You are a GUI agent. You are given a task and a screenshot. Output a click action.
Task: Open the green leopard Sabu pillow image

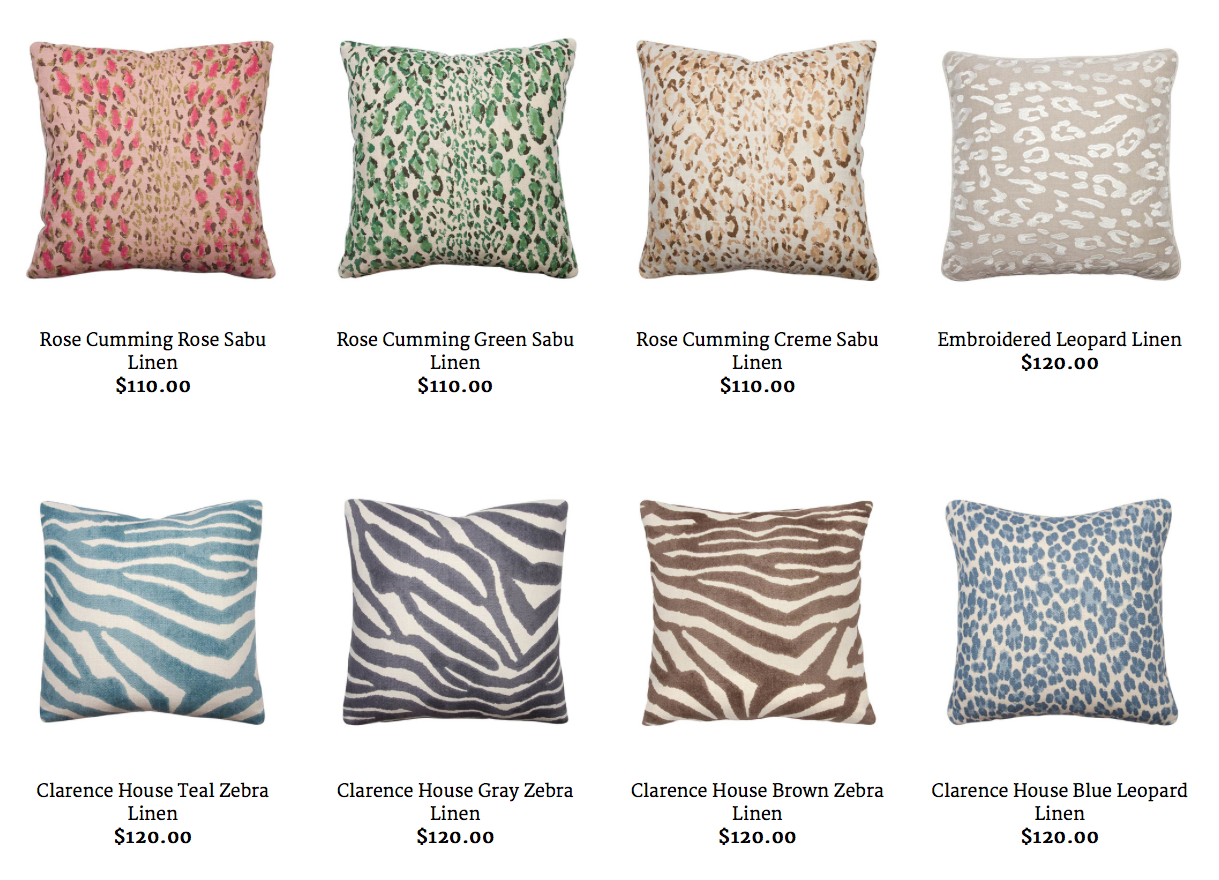click(458, 160)
